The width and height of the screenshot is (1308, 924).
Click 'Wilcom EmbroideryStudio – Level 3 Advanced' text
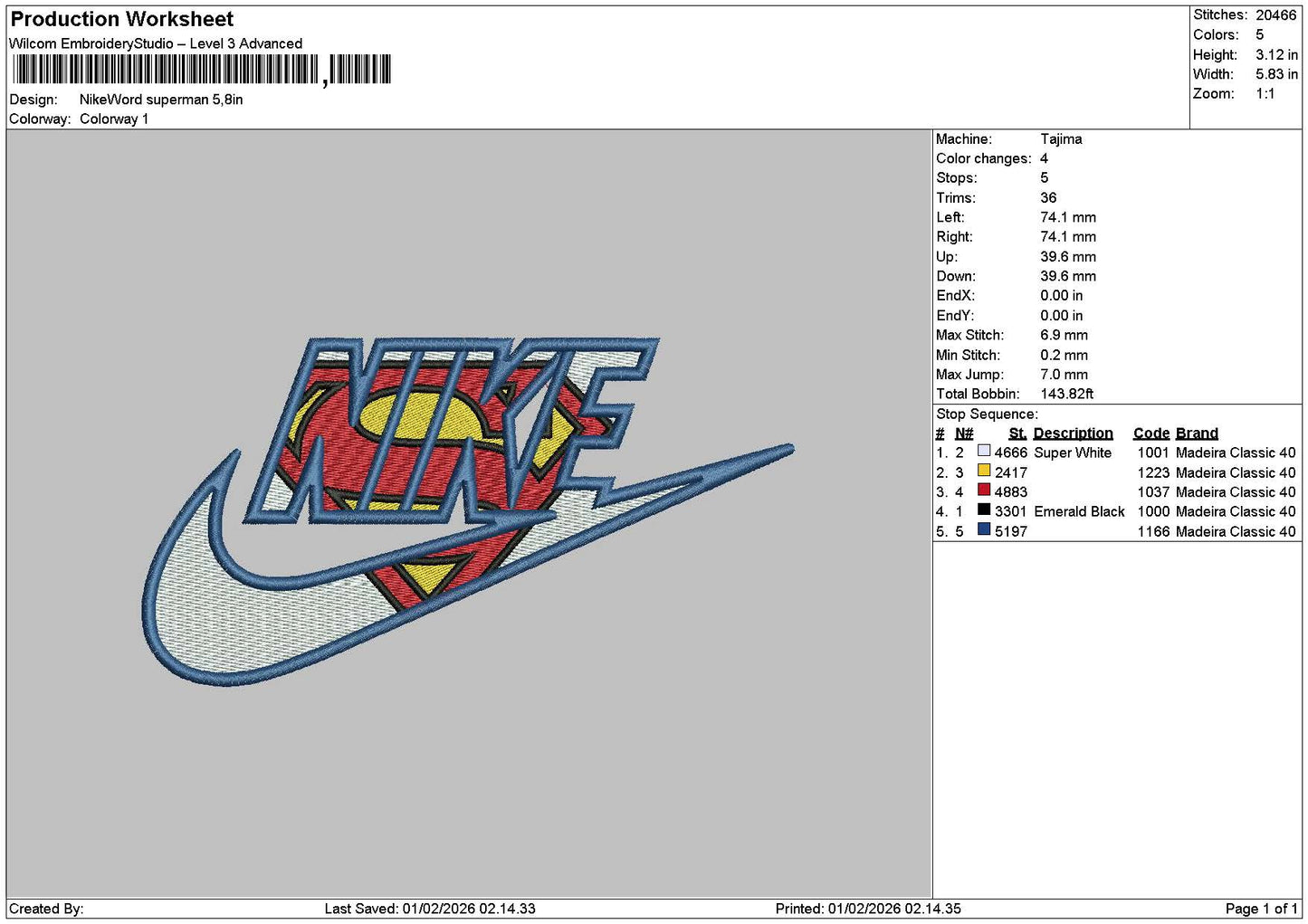(x=156, y=43)
